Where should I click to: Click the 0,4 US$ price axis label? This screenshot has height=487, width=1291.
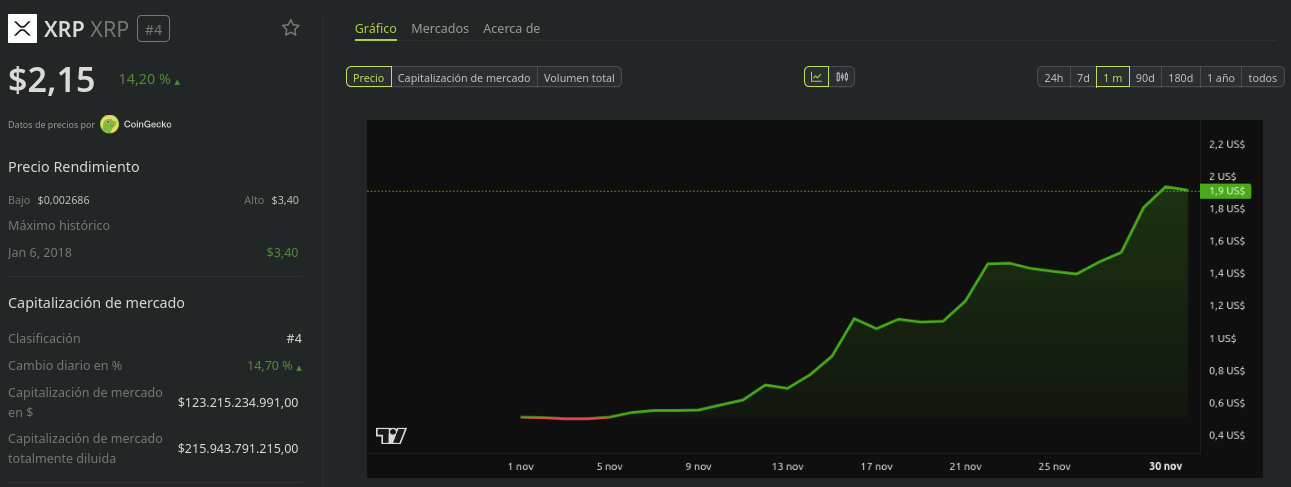click(1226, 435)
